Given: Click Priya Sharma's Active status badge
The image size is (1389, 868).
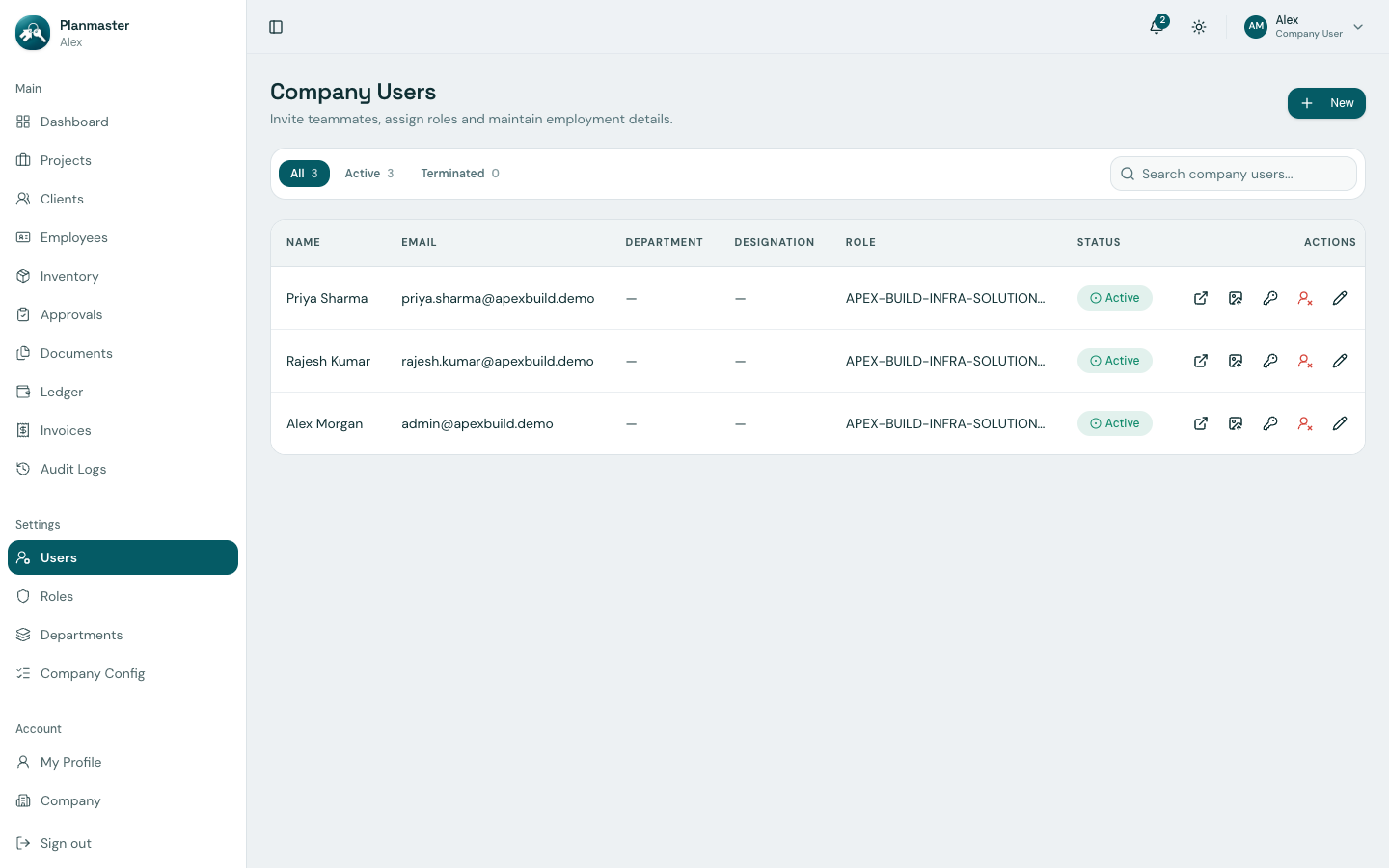Looking at the screenshot, I should pos(1114,298).
